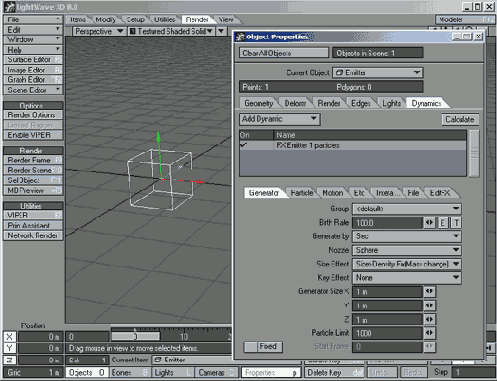Click Generator Size X slider arrows

[429, 292]
